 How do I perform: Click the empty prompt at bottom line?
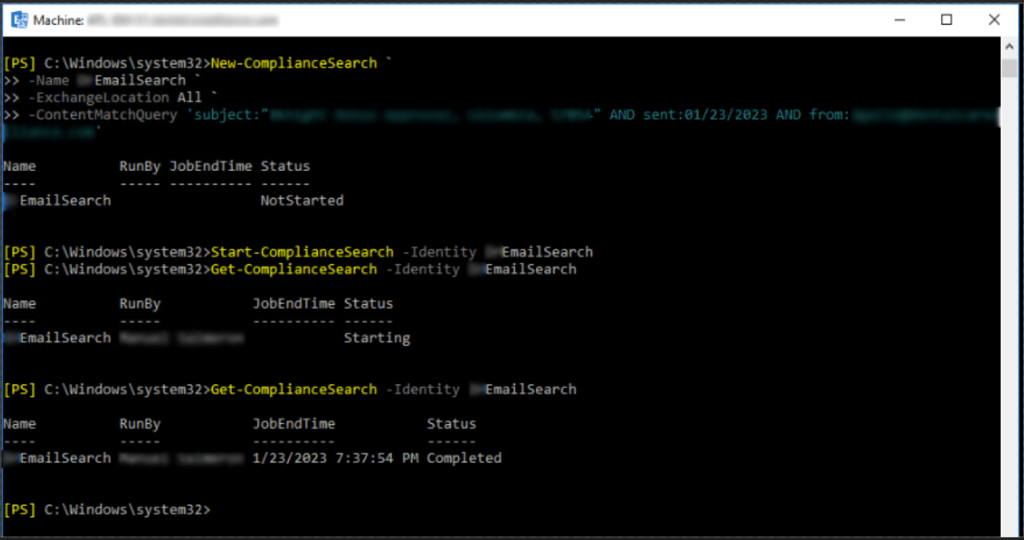click(108, 510)
